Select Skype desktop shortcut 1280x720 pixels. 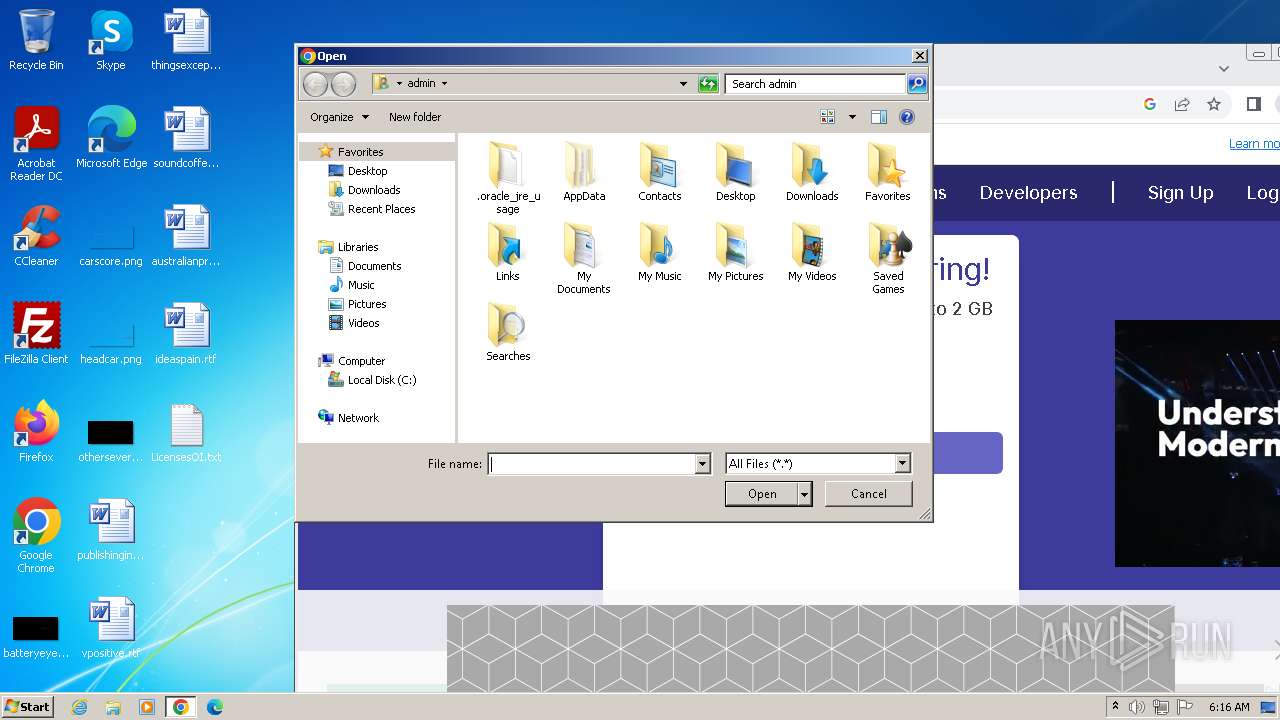111,40
